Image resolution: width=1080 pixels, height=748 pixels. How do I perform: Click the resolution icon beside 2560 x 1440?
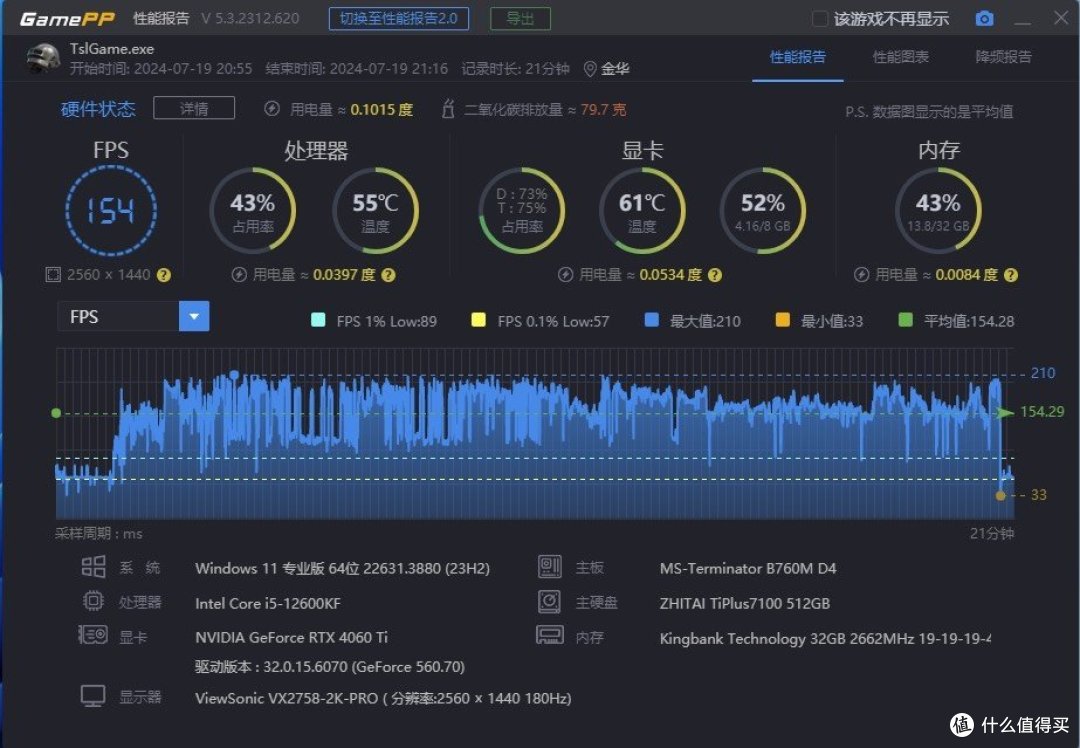pyautogui.click(x=53, y=275)
